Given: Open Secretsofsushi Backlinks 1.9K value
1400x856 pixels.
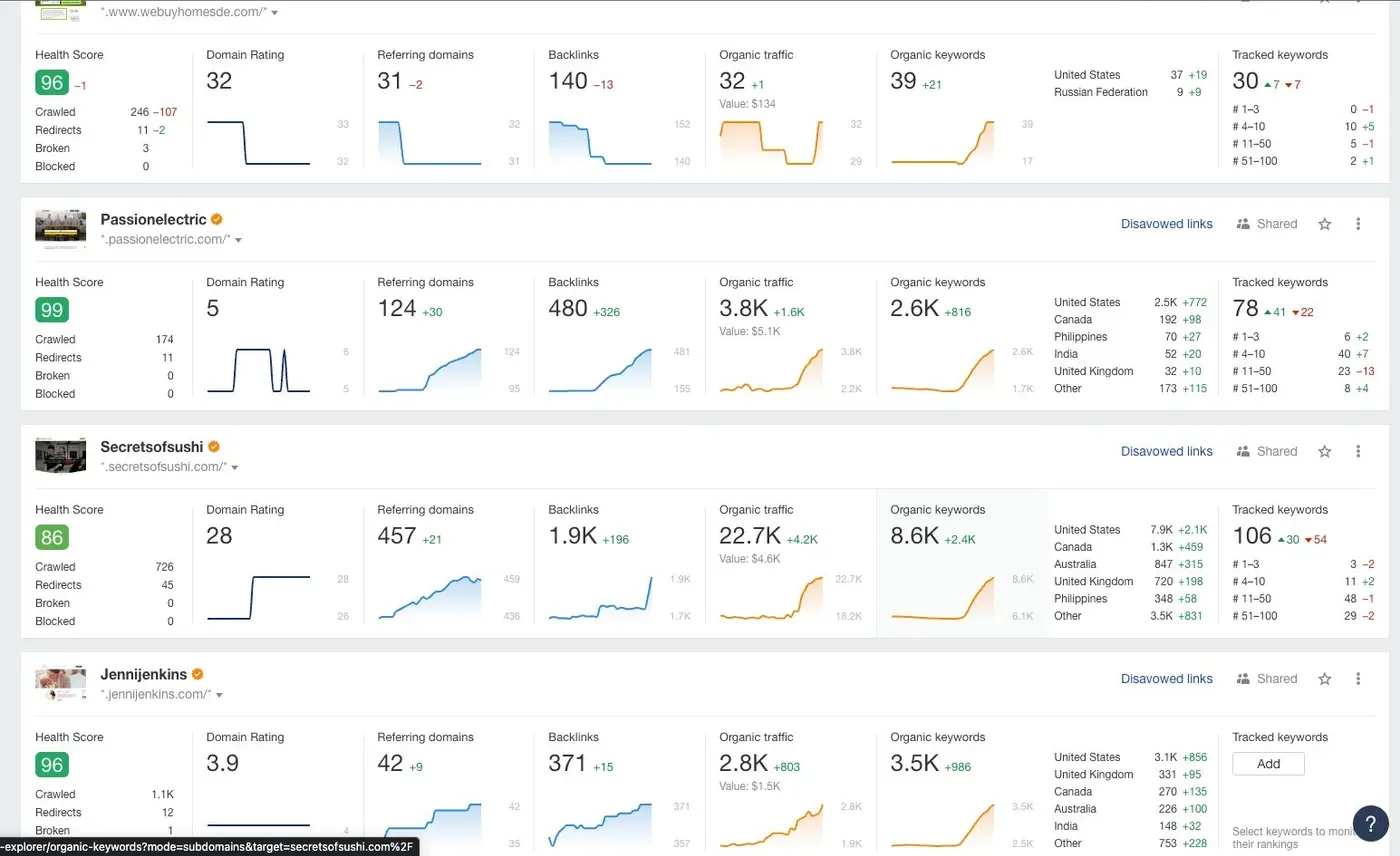Looking at the screenshot, I should coord(573,536).
